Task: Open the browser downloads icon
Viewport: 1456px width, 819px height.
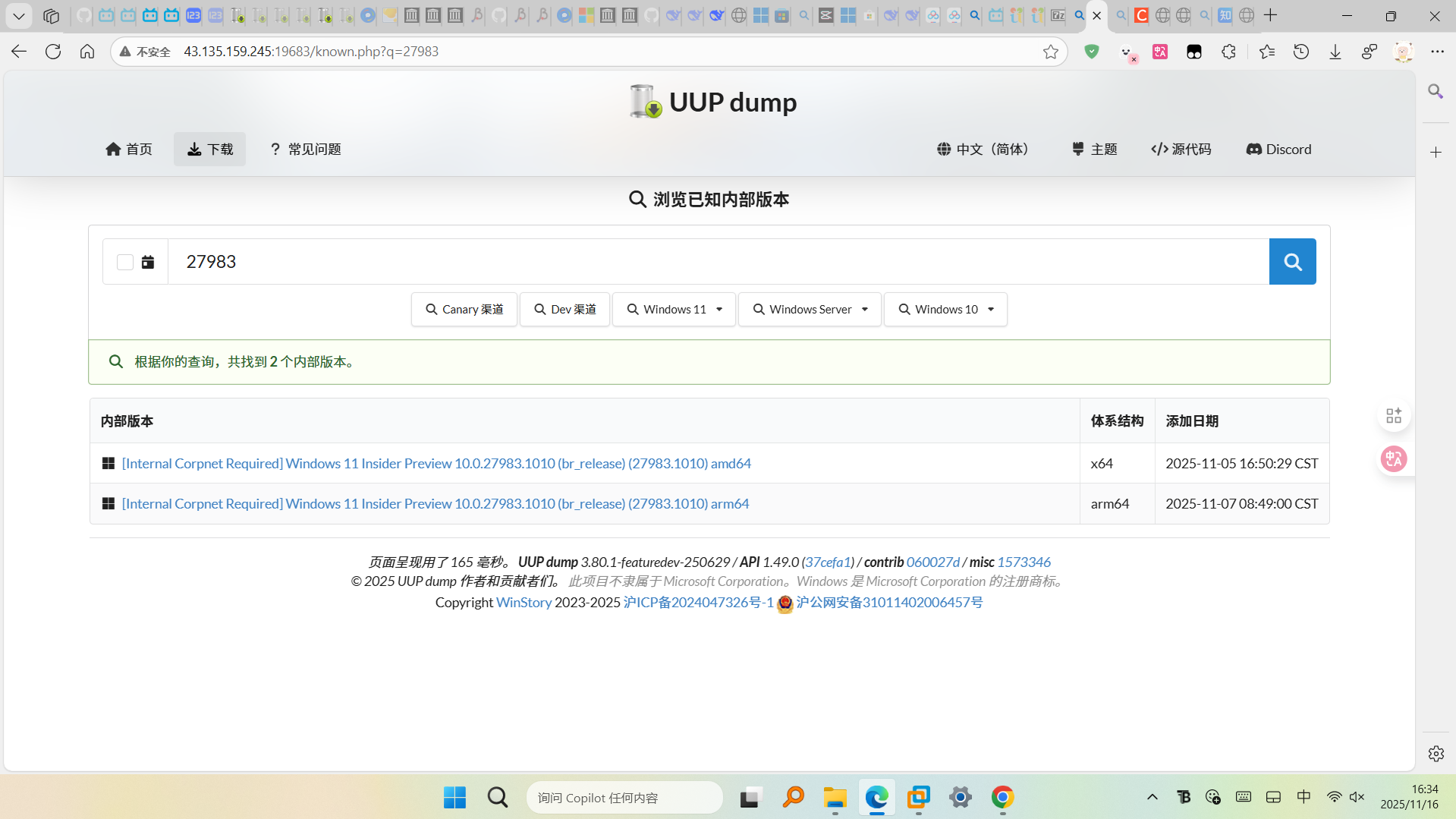Action: (x=1335, y=52)
